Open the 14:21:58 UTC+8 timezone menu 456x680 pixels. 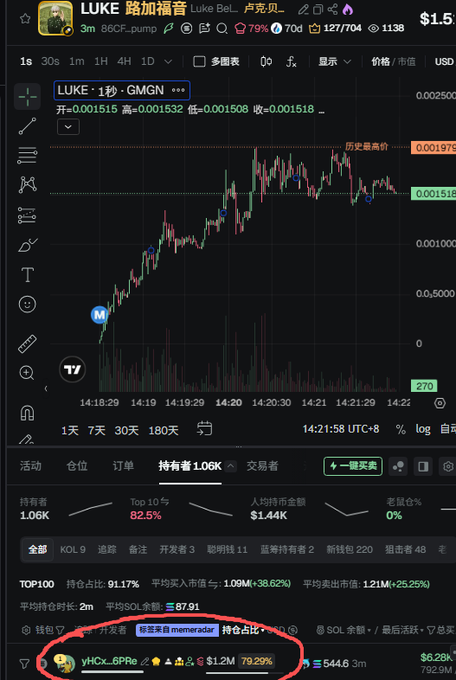[x=341, y=429]
